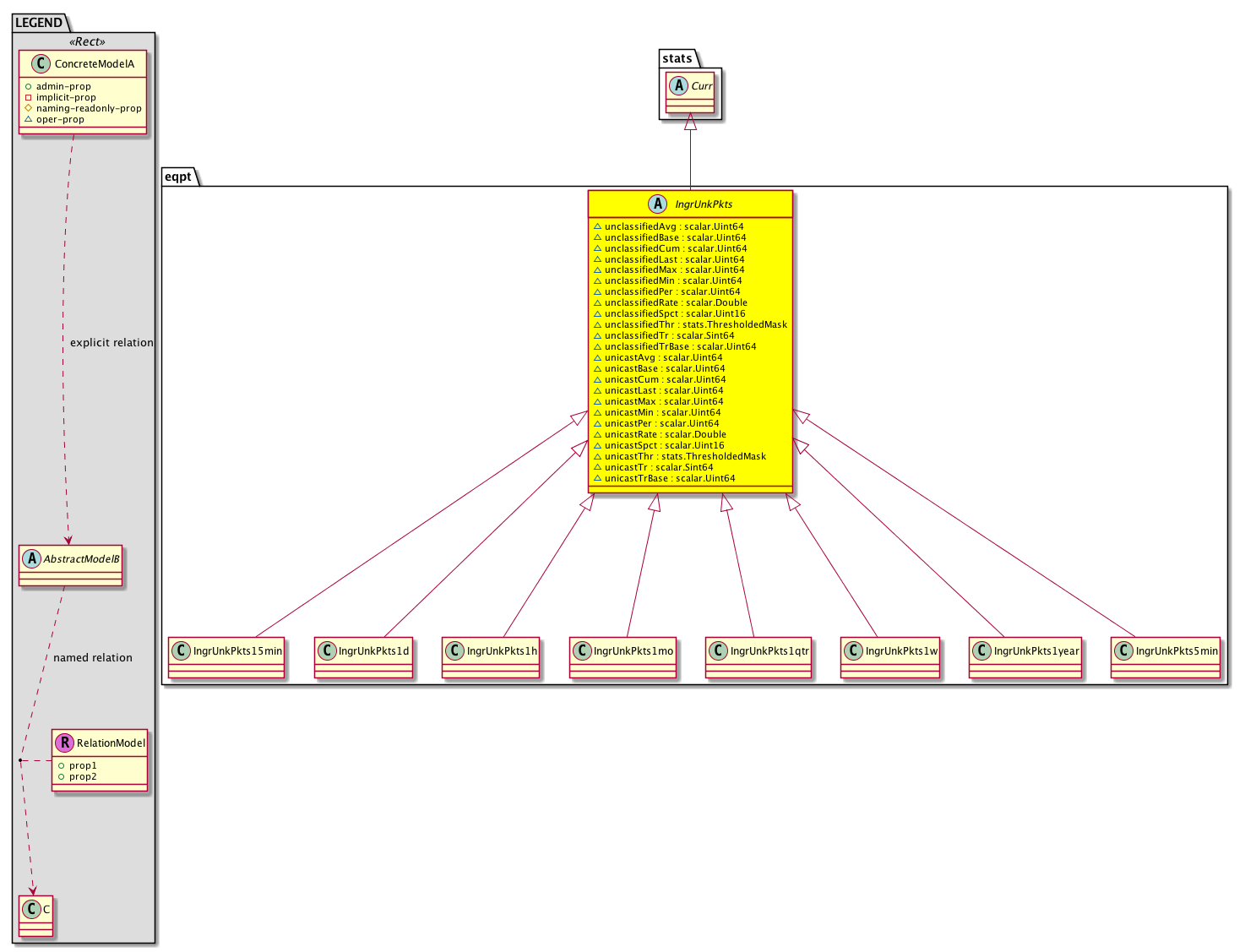Viewport: 1245px width, 952px height.
Task: Click the IngrUnkPkts1w class name
Action: (900, 650)
